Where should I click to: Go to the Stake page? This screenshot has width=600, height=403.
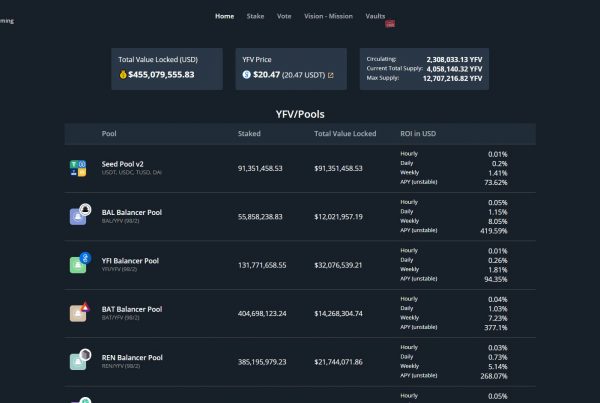point(255,16)
